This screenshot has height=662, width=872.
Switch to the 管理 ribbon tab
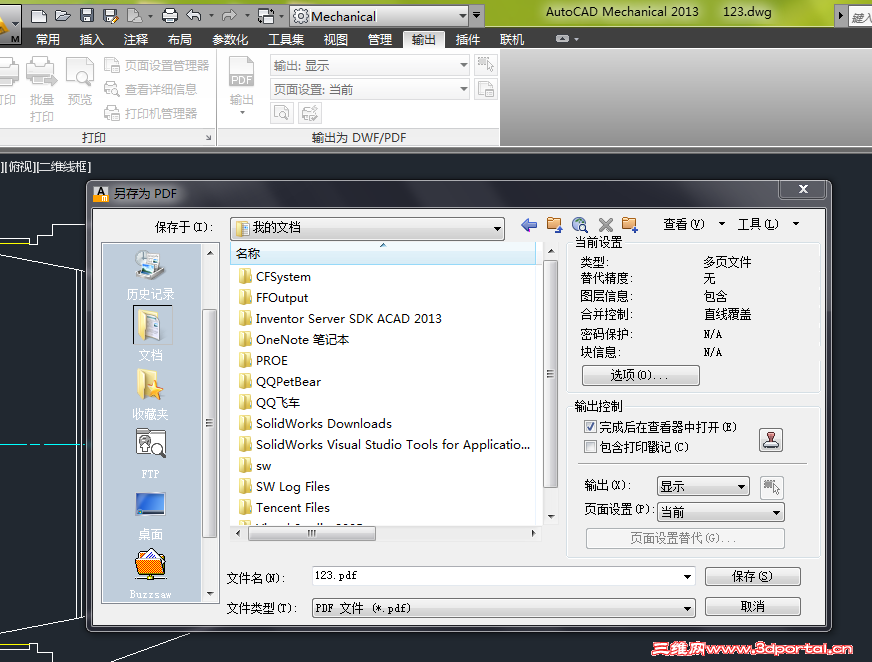pyautogui.click(x=380, y=39)
